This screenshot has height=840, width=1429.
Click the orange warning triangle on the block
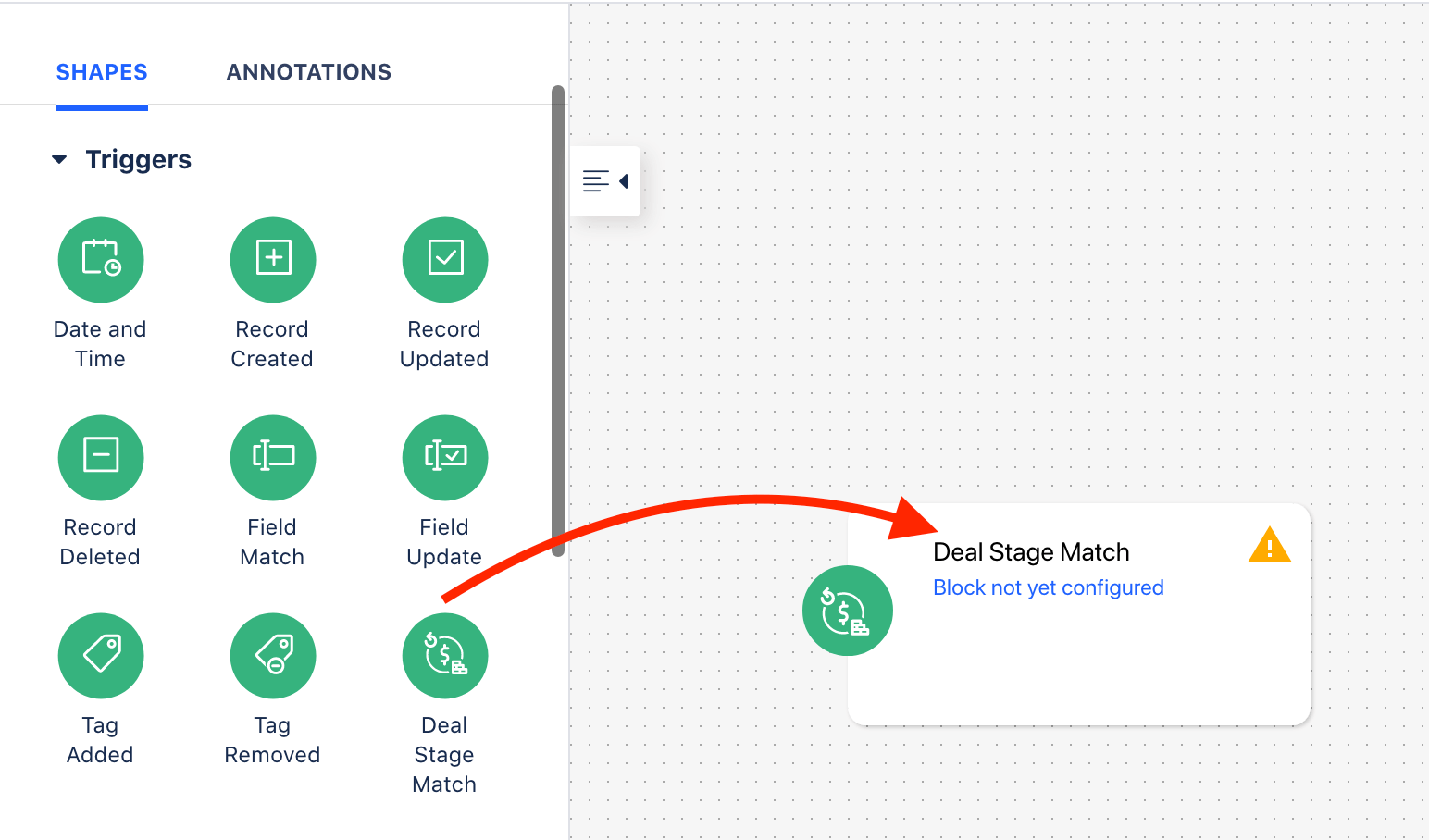[x=1270, y=546]
